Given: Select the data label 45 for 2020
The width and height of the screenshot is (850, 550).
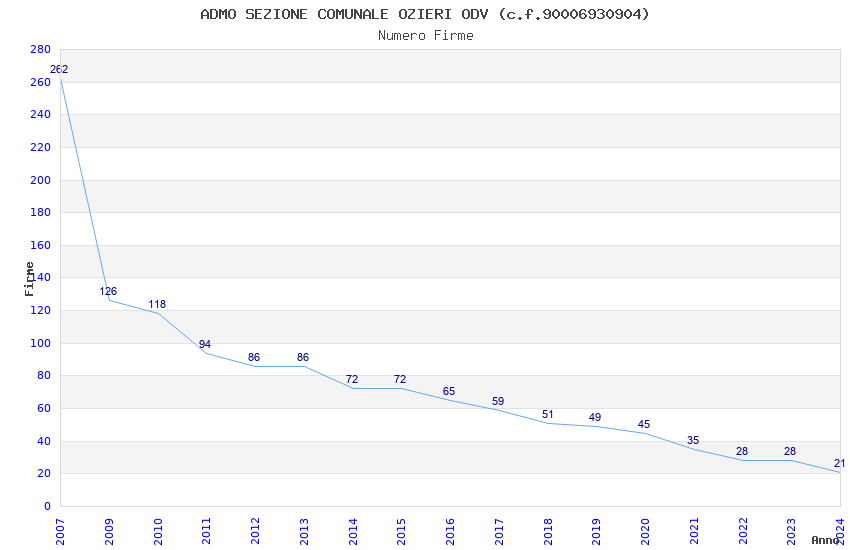Looking at the screenshot, I should [x=643, y=425].
